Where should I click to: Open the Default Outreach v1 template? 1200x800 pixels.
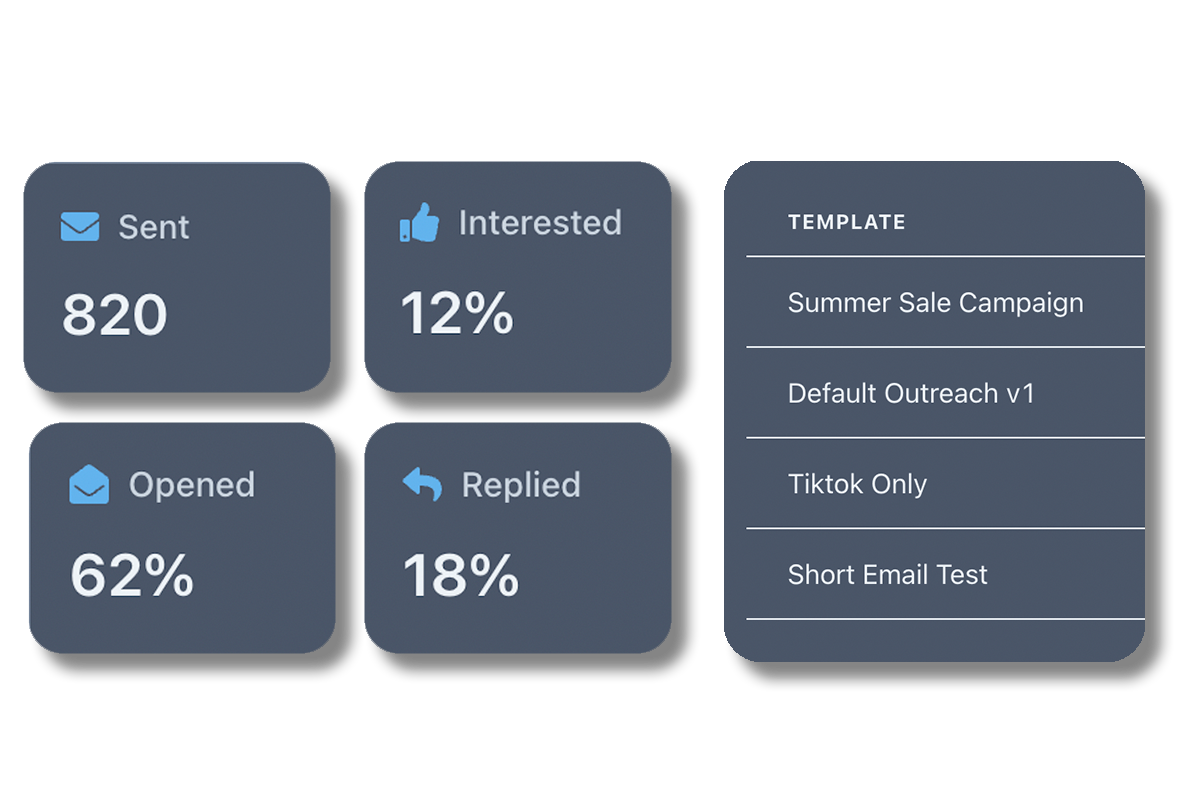tap(911, 393)
